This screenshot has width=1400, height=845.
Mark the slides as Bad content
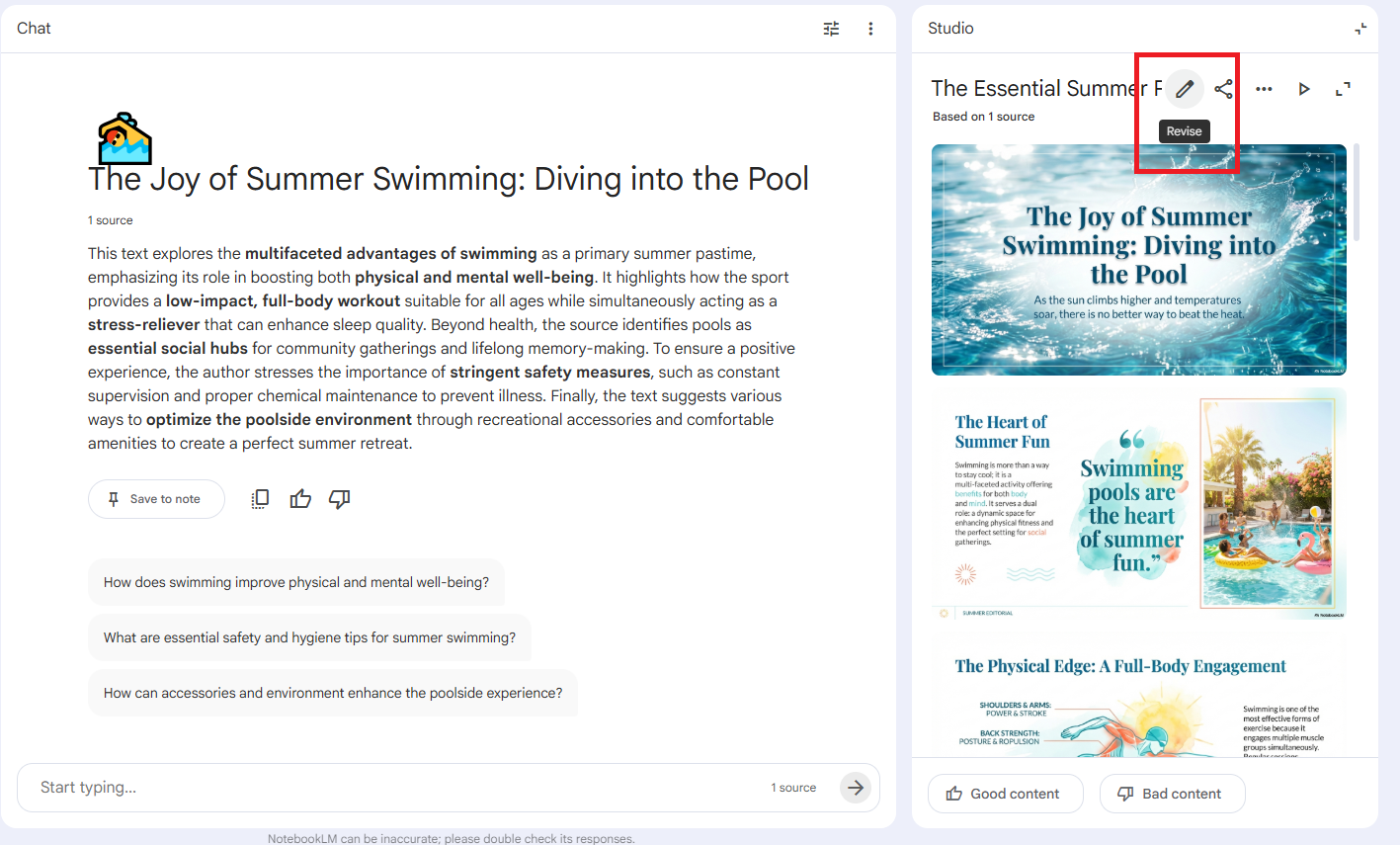click(x=1172, y=794)
